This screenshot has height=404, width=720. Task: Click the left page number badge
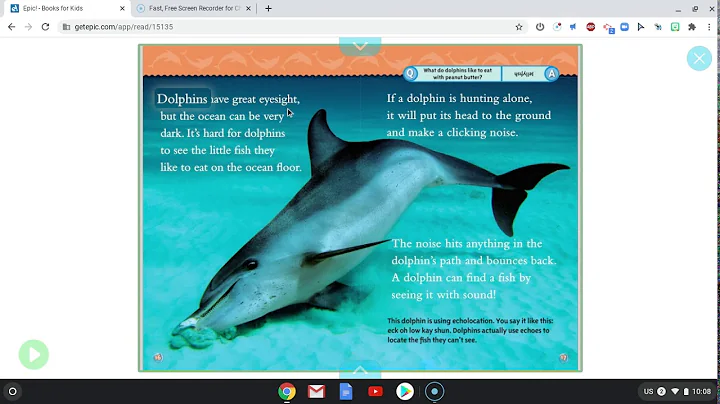pos(158,358)
